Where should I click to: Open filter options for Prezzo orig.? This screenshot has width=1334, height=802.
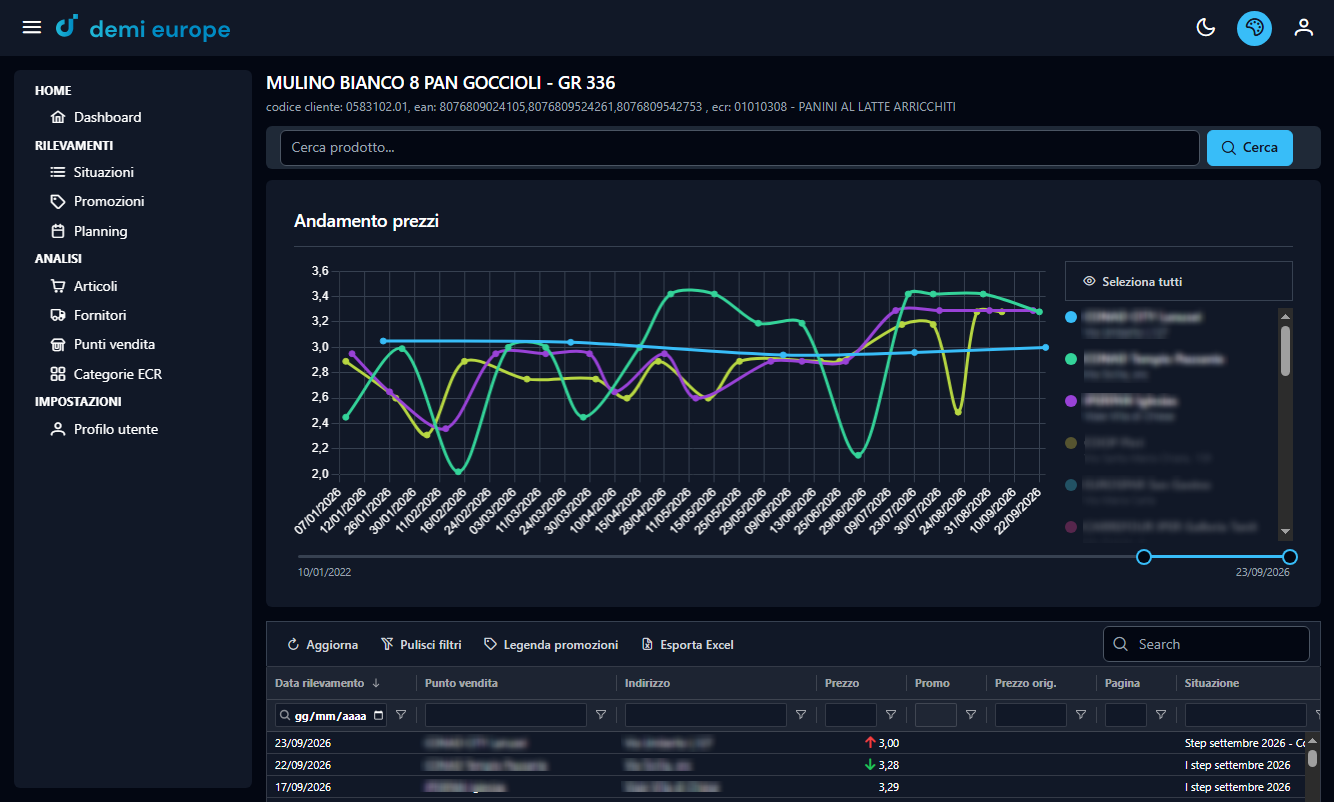[x=1081, y=715]
